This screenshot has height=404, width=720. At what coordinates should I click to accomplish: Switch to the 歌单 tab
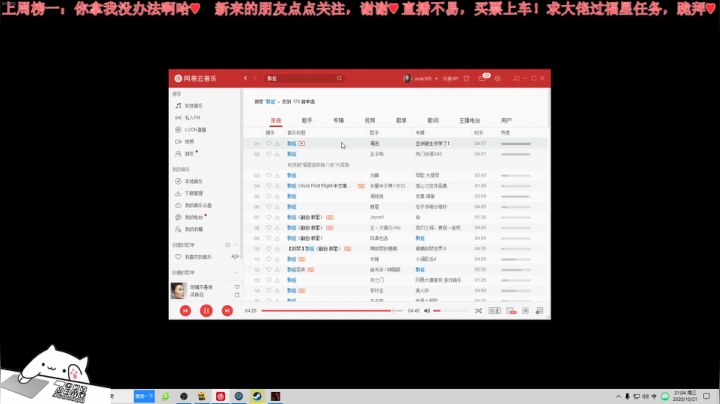click(401, 120)
